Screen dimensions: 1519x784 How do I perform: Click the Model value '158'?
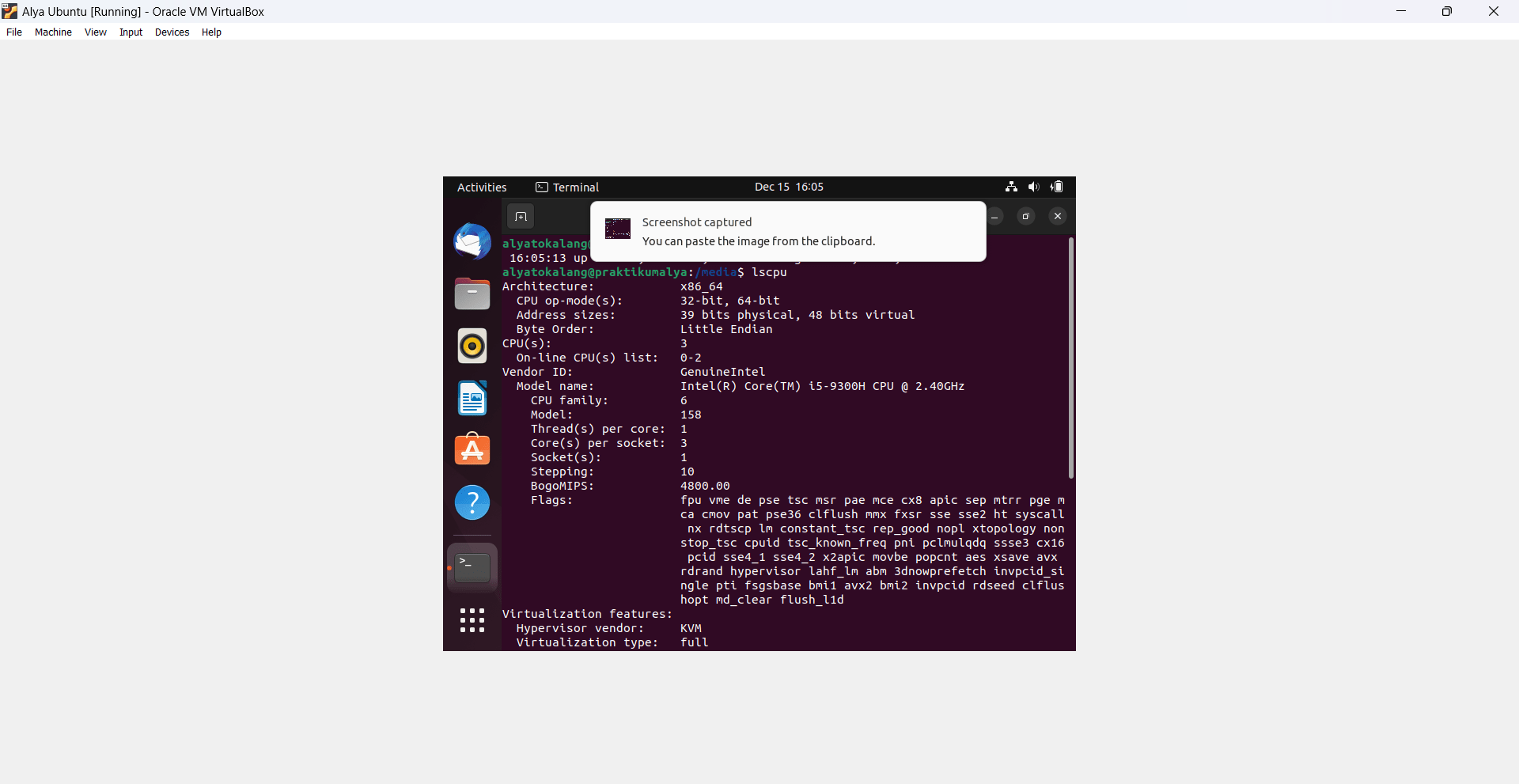point(691,415)
